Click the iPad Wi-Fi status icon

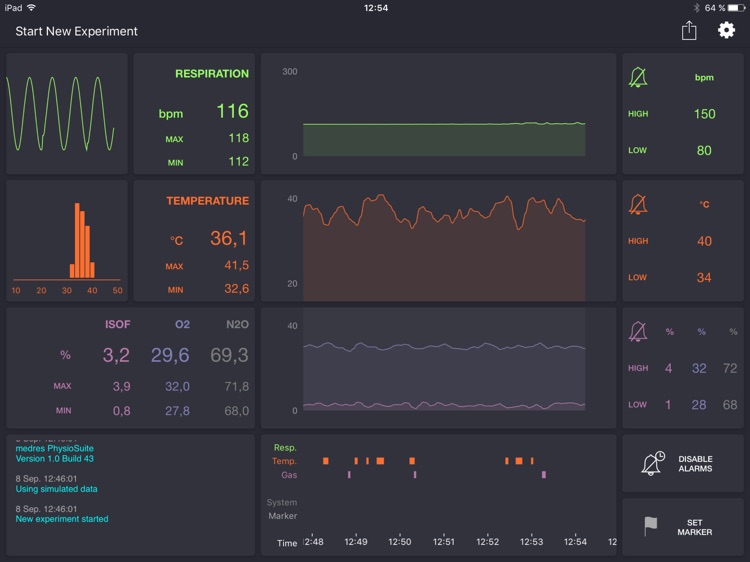[32, 7]
